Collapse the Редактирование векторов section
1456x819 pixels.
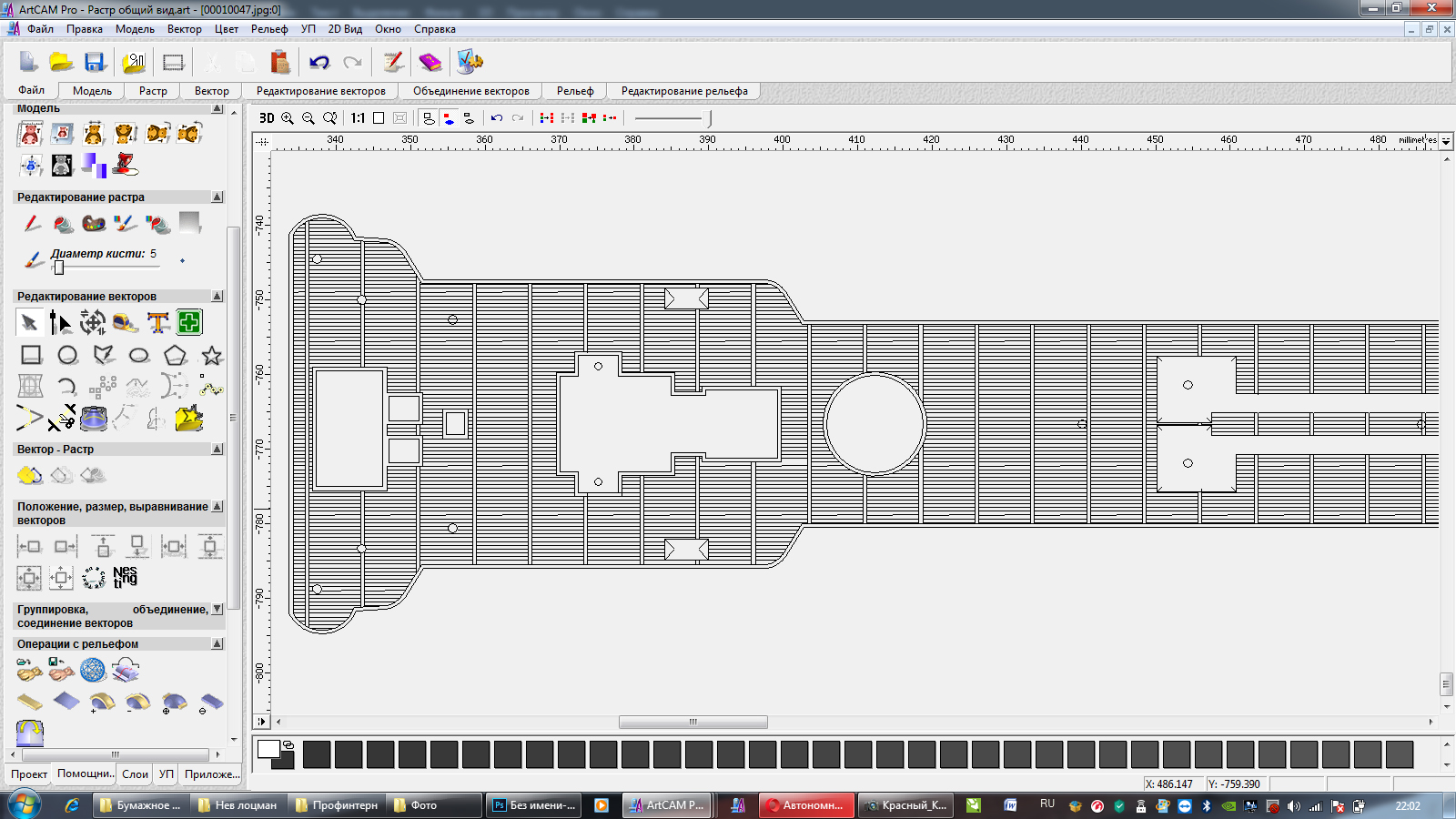point(217,296)
